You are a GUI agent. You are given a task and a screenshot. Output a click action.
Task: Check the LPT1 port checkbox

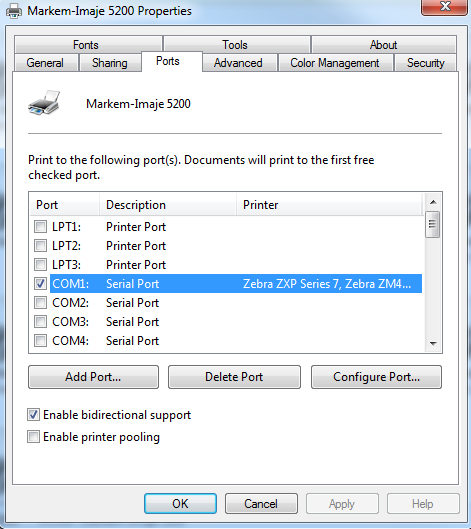pyautogui.click(x=40, y=226)
